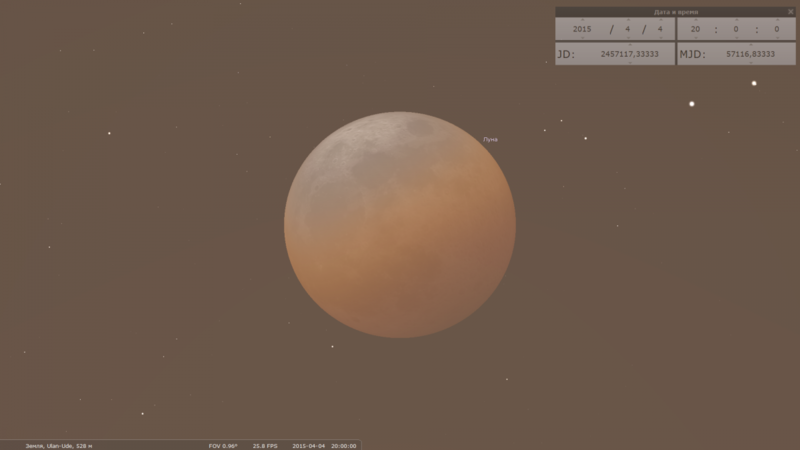Increase the hour above the value 20
This screenshot has width=800, height=450.
click(696, 20)
